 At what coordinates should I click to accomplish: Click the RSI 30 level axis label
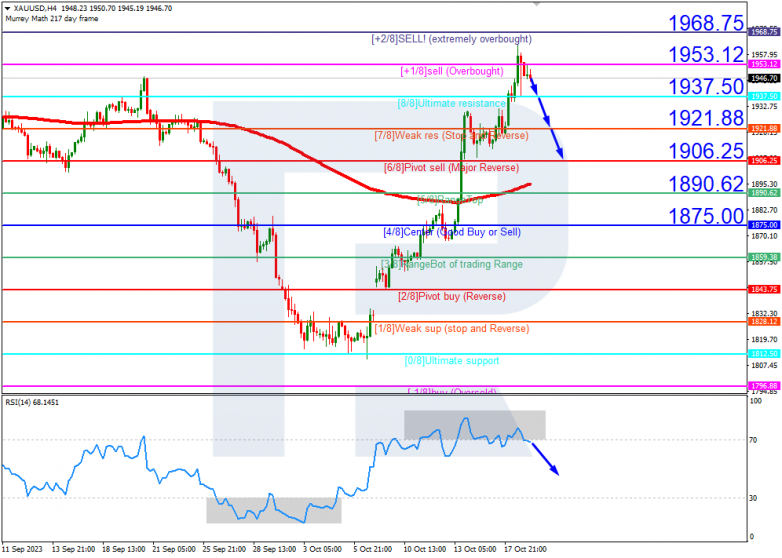tap(753, 498)
